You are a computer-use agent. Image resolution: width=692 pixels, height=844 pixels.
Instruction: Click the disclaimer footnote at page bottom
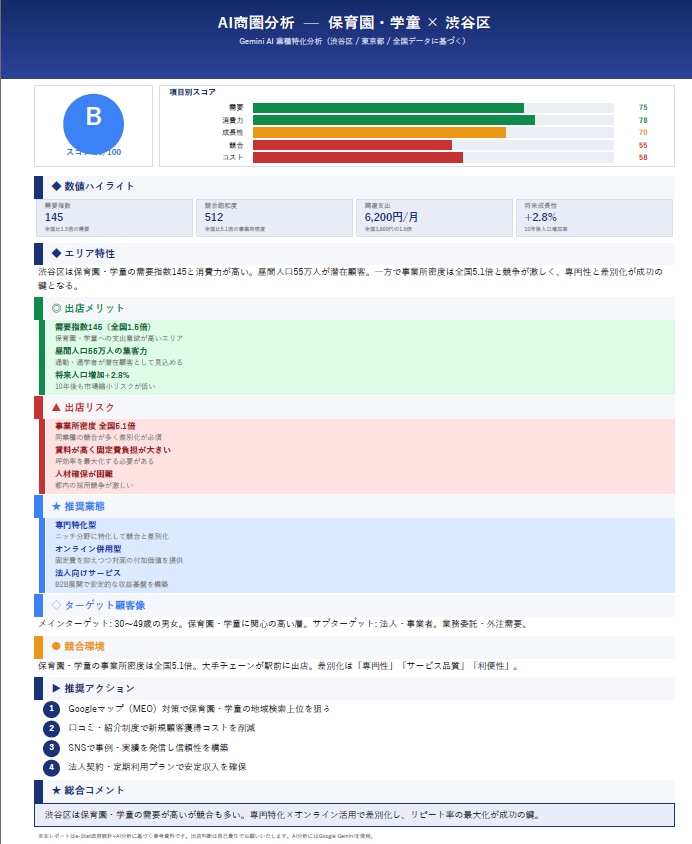(x=206, y=836)
